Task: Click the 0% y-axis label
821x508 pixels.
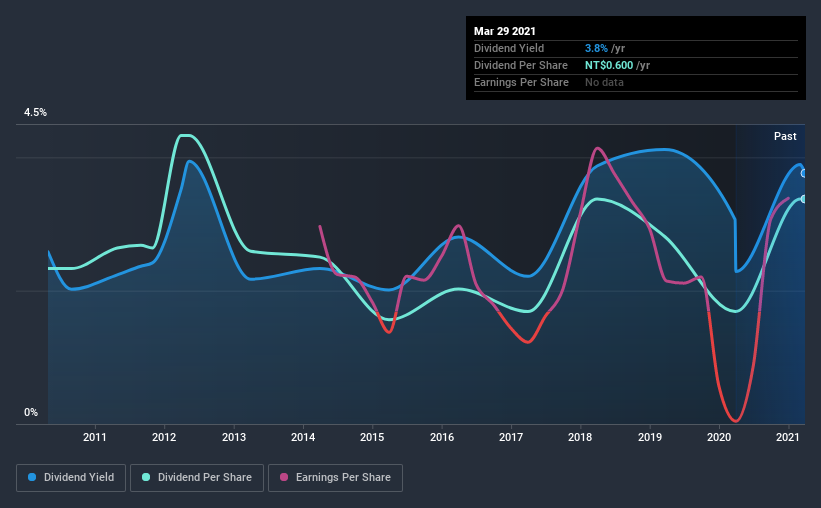Action: [31, 413]
